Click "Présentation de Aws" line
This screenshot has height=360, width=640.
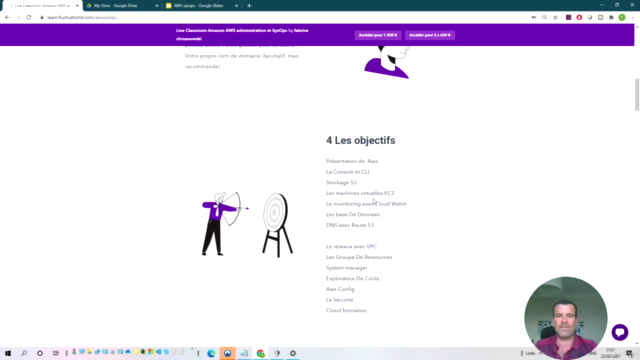coord(352,161)
